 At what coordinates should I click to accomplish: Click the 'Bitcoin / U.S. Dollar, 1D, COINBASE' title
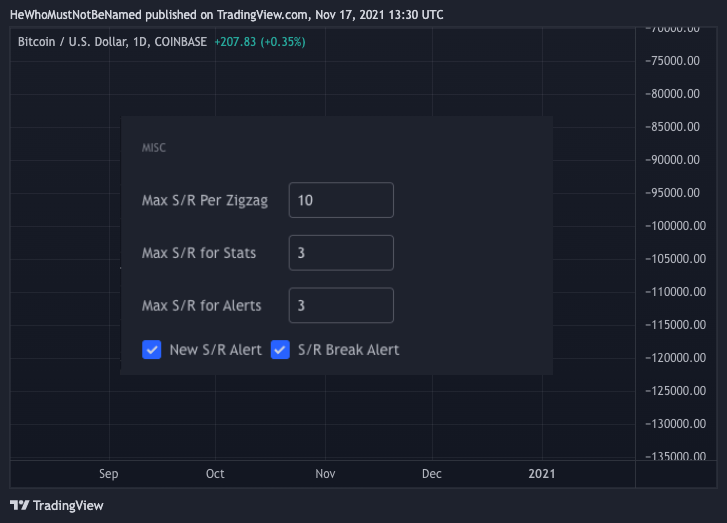click(112, 42)
